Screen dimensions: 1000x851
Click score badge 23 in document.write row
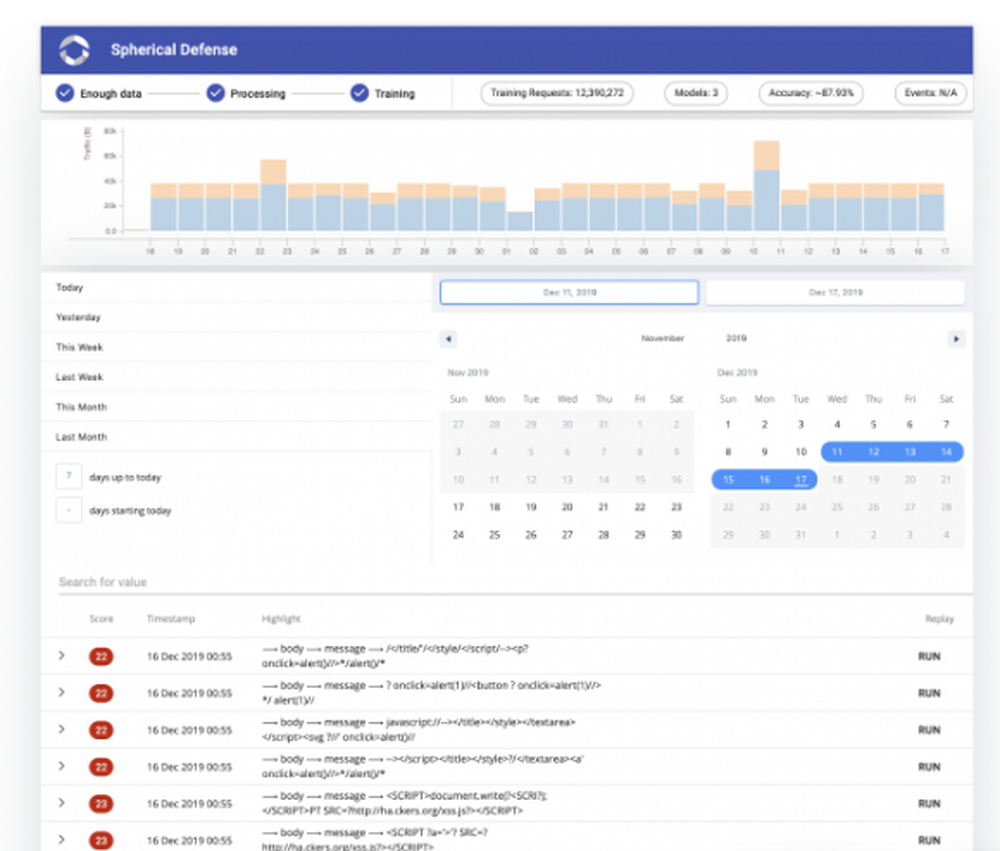101,804
